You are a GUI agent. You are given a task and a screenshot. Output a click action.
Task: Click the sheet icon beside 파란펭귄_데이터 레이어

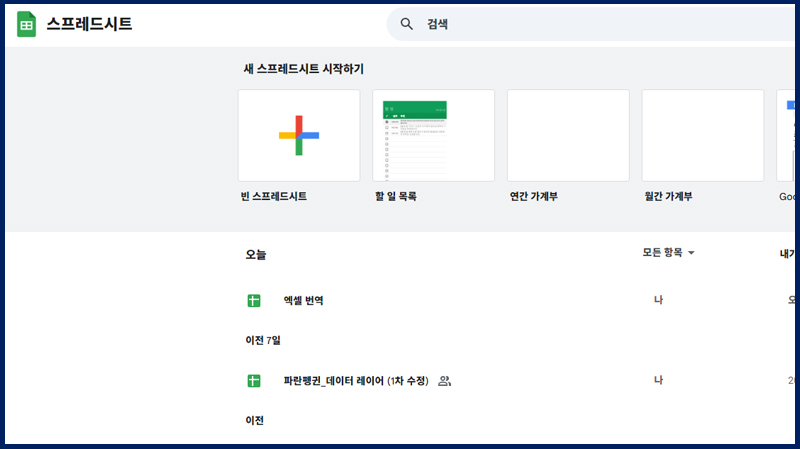pyautogui.click(x=254, y=381)
